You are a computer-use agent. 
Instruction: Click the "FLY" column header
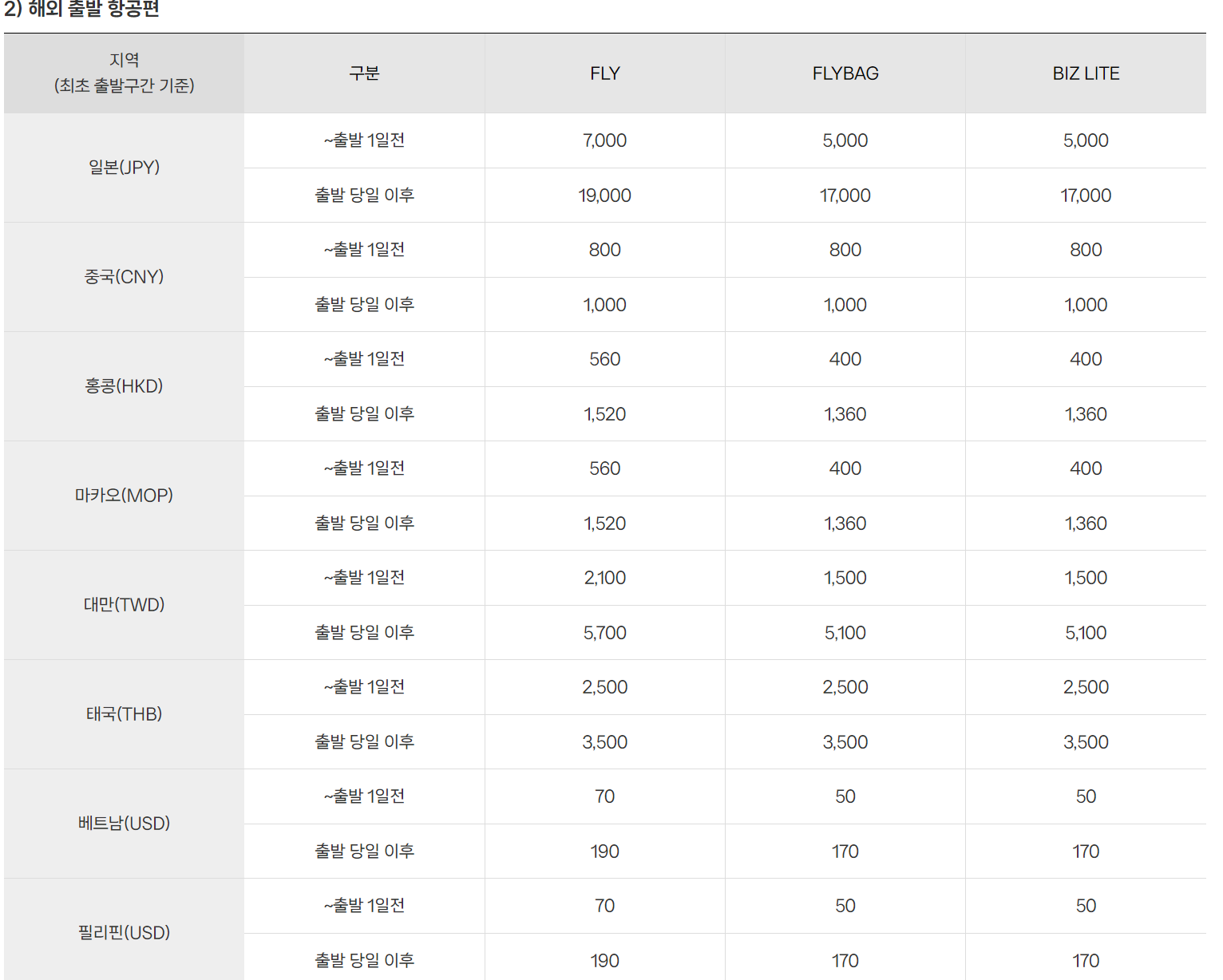[604, 73]
